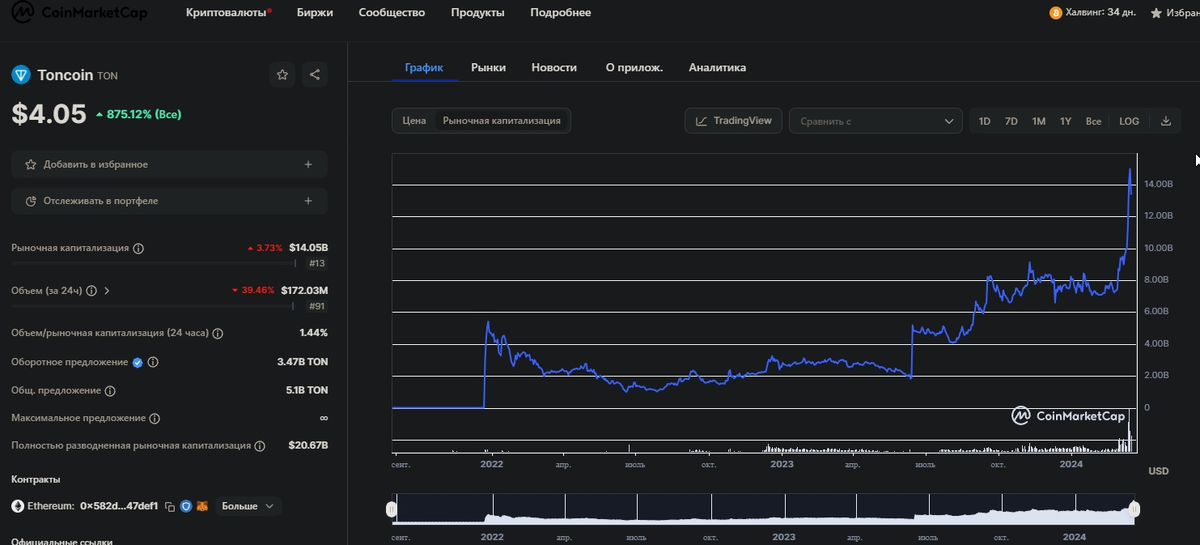Click Добавить в избранное button
The width and height of the screenshot is (1200, 545).
170,164
